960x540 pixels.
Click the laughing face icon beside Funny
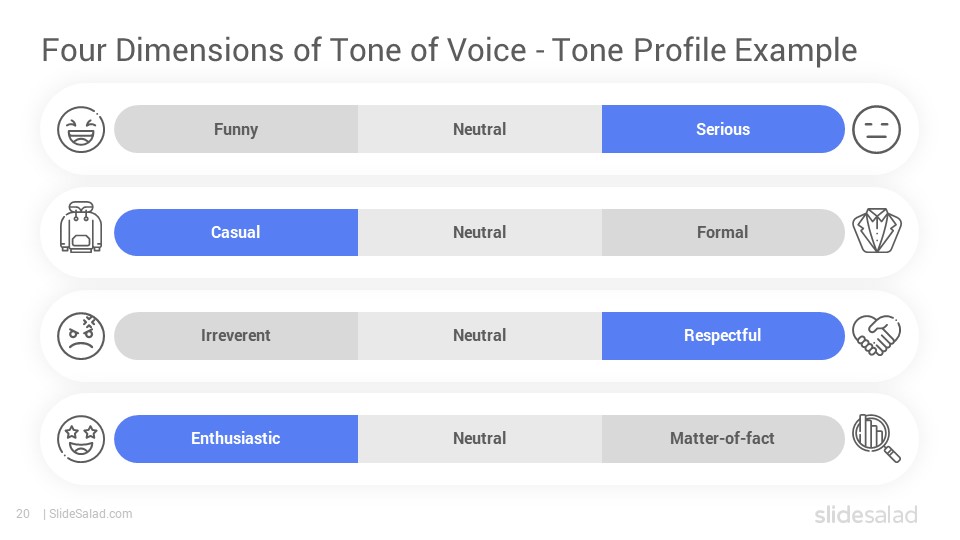(81, 129)
